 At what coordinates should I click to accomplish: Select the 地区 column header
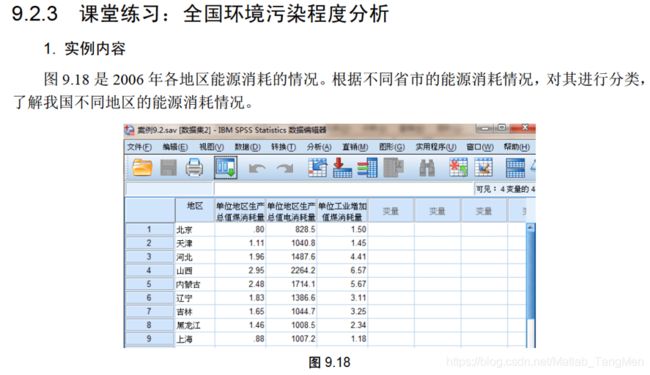(195, 210)
